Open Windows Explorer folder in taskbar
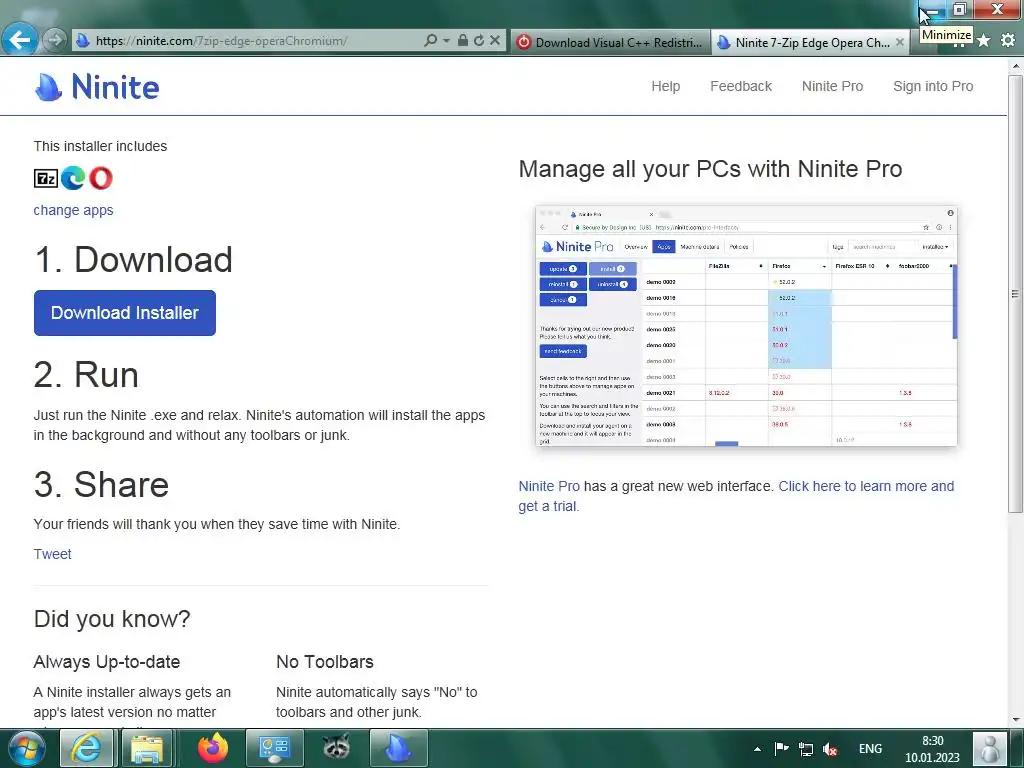This screenshot has width=1024, height=768. click(x=147, y=748)
